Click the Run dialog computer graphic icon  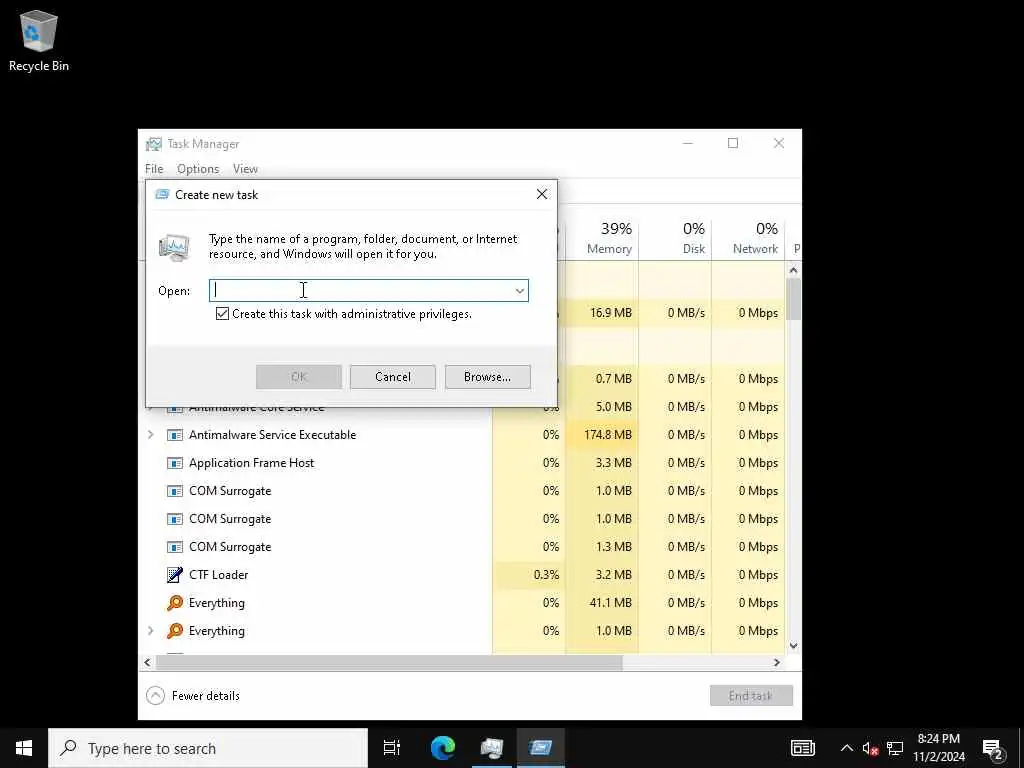click(x=174, y=248)
